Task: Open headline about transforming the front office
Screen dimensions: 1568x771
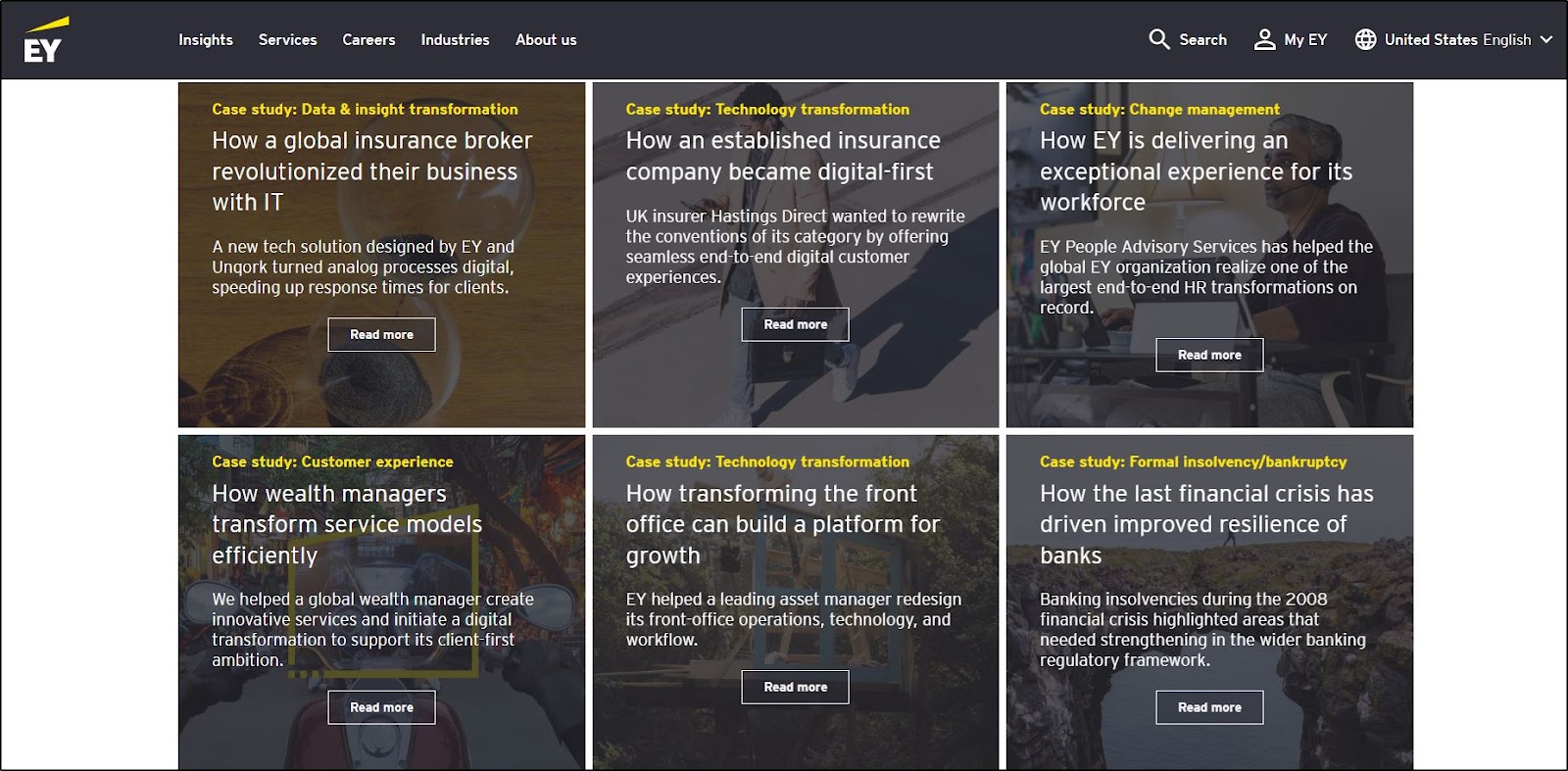Action: pos(783,524)
